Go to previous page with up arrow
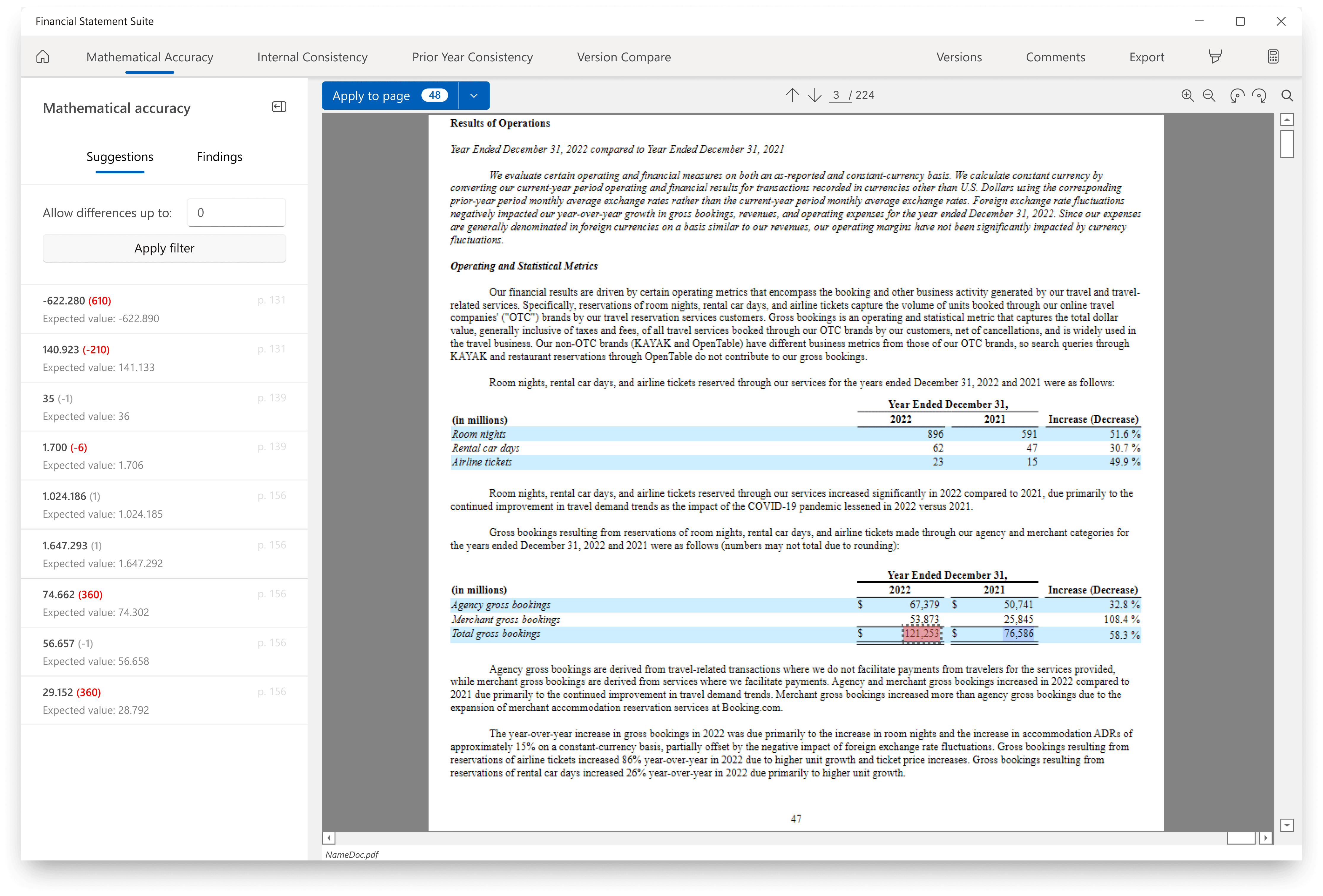 [792, 95]
